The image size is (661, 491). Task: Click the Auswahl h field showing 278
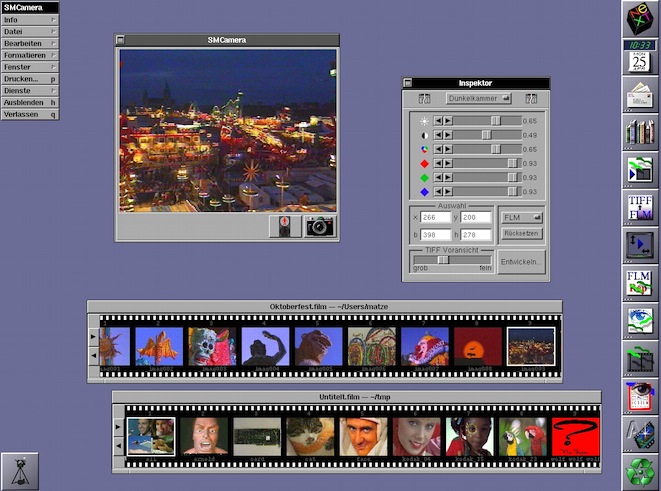point(476,235)
